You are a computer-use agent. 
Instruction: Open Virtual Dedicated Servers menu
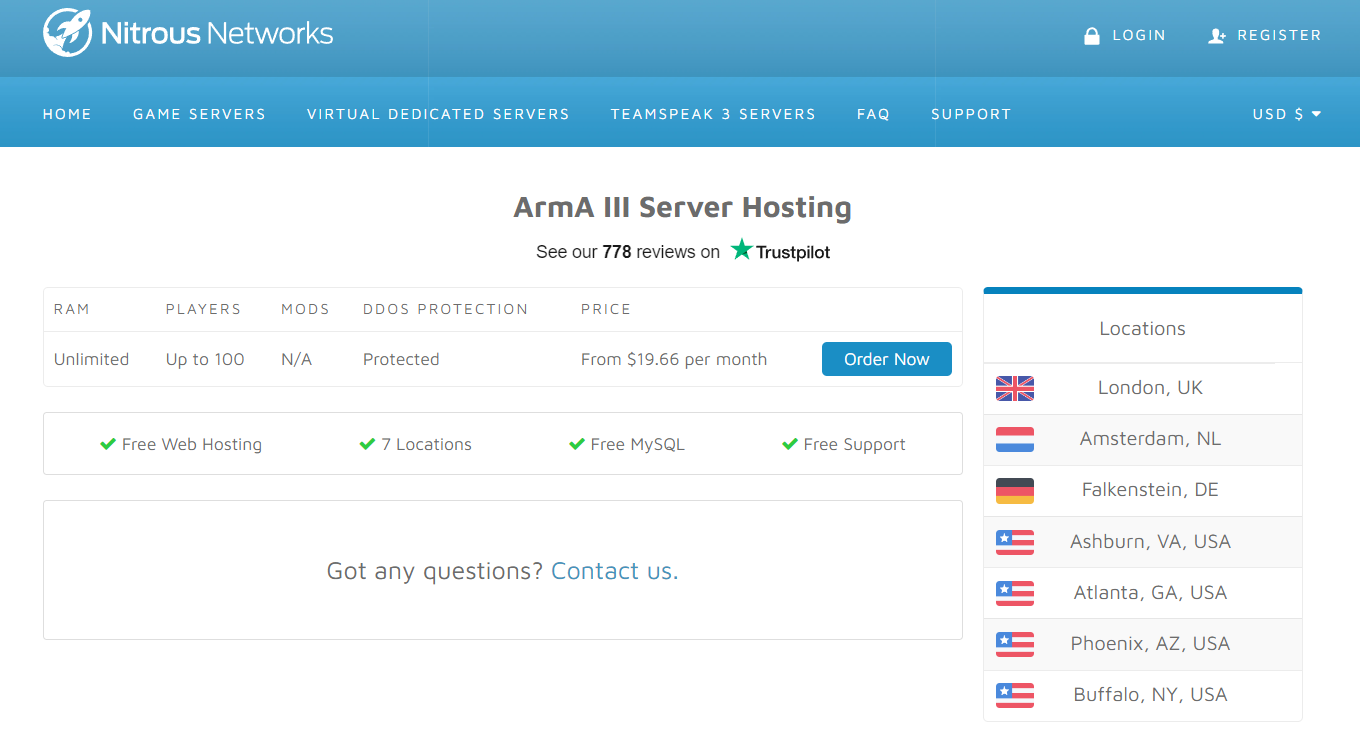[438, 114]
